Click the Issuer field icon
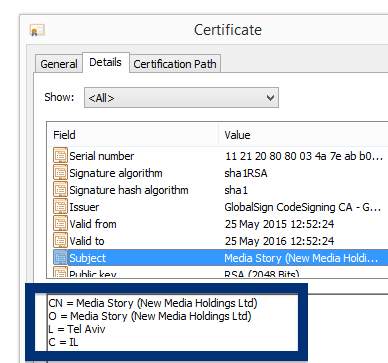This screenshot has height=363, width=388. tap(60, 207)
